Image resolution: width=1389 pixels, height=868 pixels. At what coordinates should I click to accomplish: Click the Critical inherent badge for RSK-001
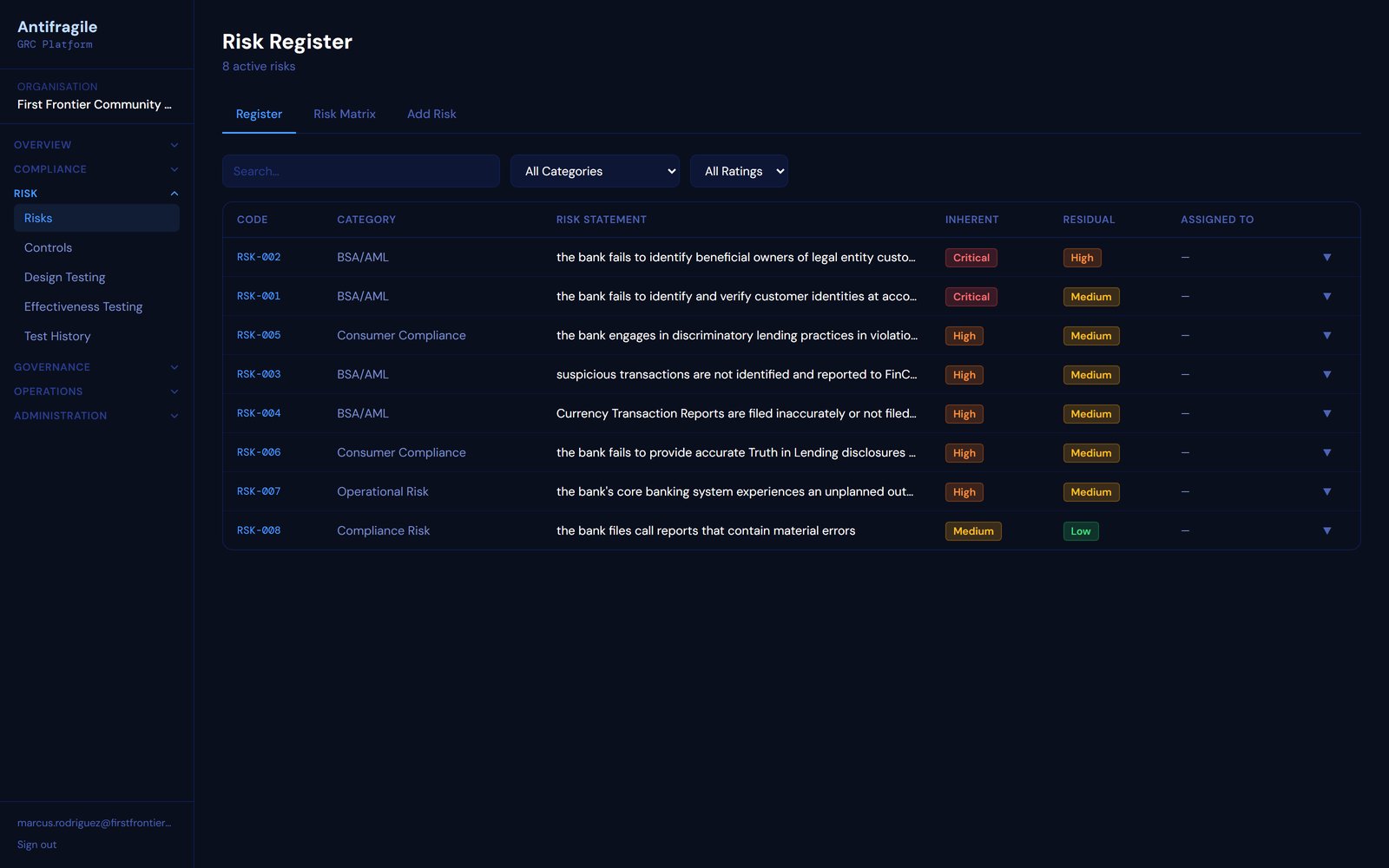[x=971, y=297]
